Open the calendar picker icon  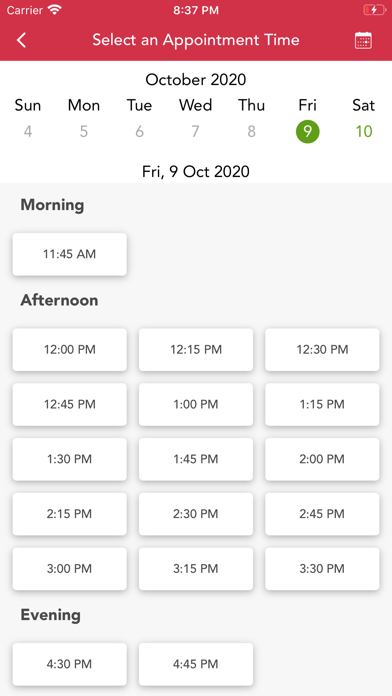coord(363,40)
